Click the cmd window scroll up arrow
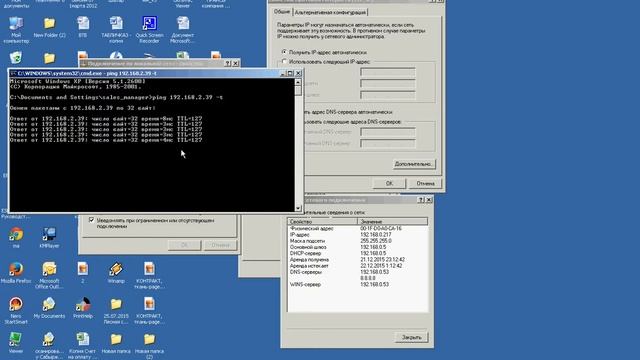This screenshot has height=360, width=640. (x=298, y=82)
